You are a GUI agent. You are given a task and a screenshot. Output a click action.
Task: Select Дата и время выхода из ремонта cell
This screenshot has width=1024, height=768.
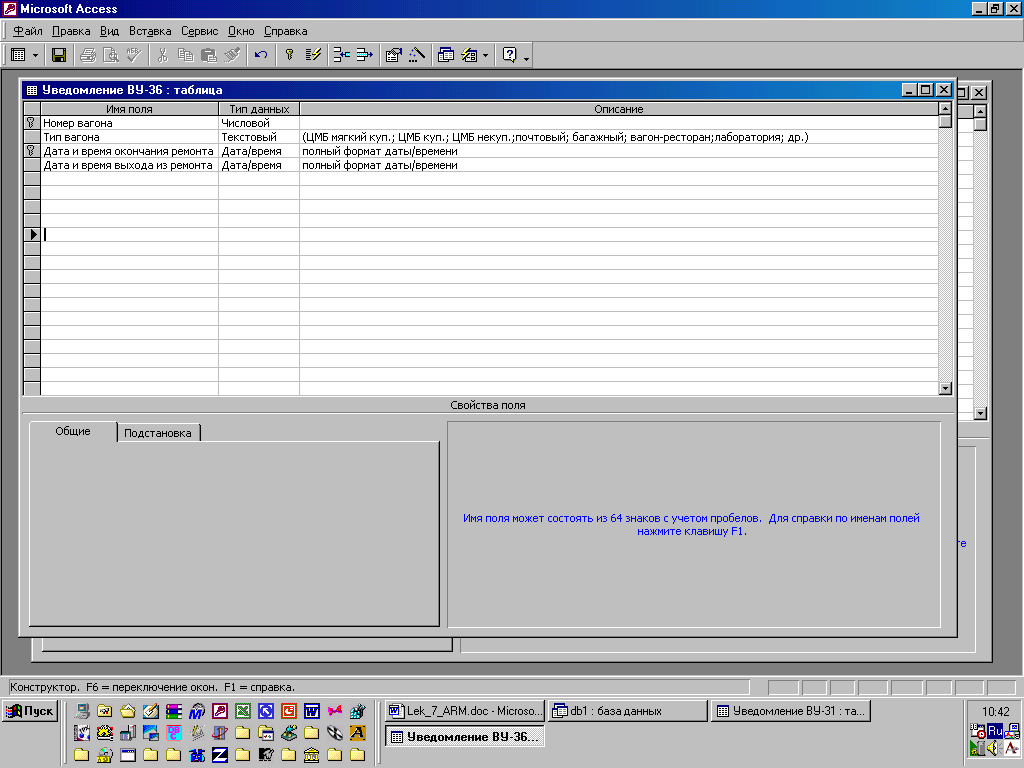tap(129, 165)
